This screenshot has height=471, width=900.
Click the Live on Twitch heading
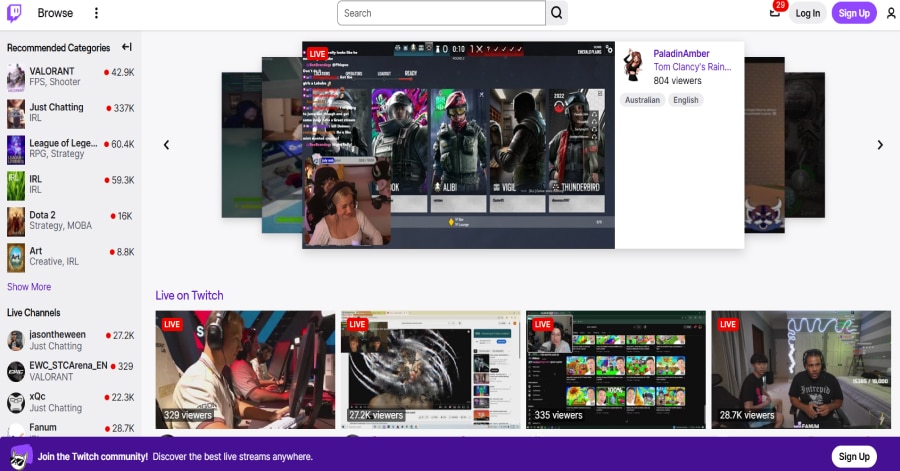click(189, 295)
